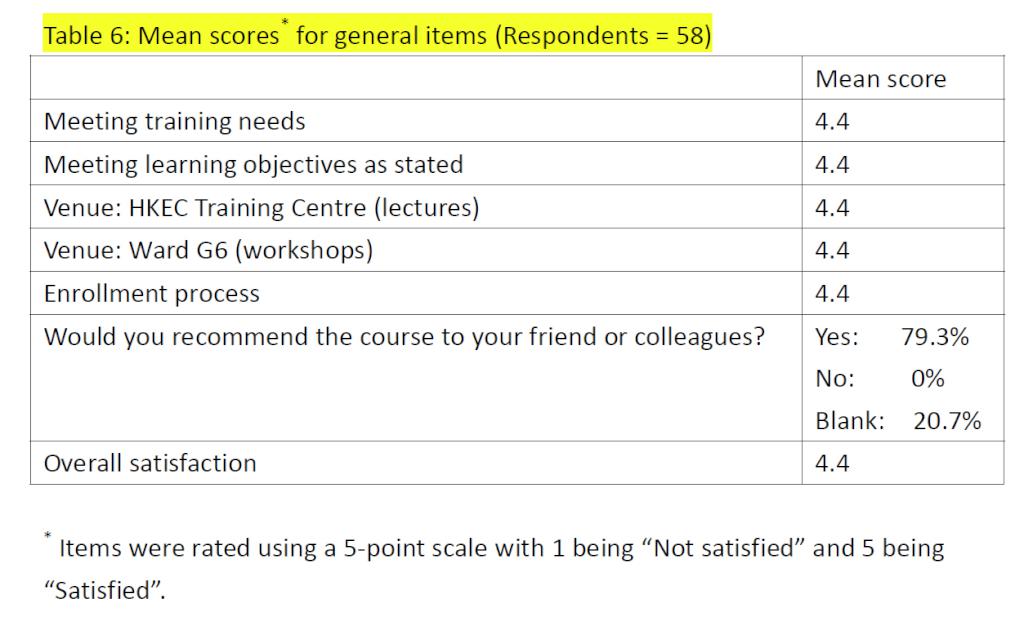The height and width of the screenshot is (621, 1024).
Task: Click the Meeting learning objectives as stated label
Action: coord(253,165)
